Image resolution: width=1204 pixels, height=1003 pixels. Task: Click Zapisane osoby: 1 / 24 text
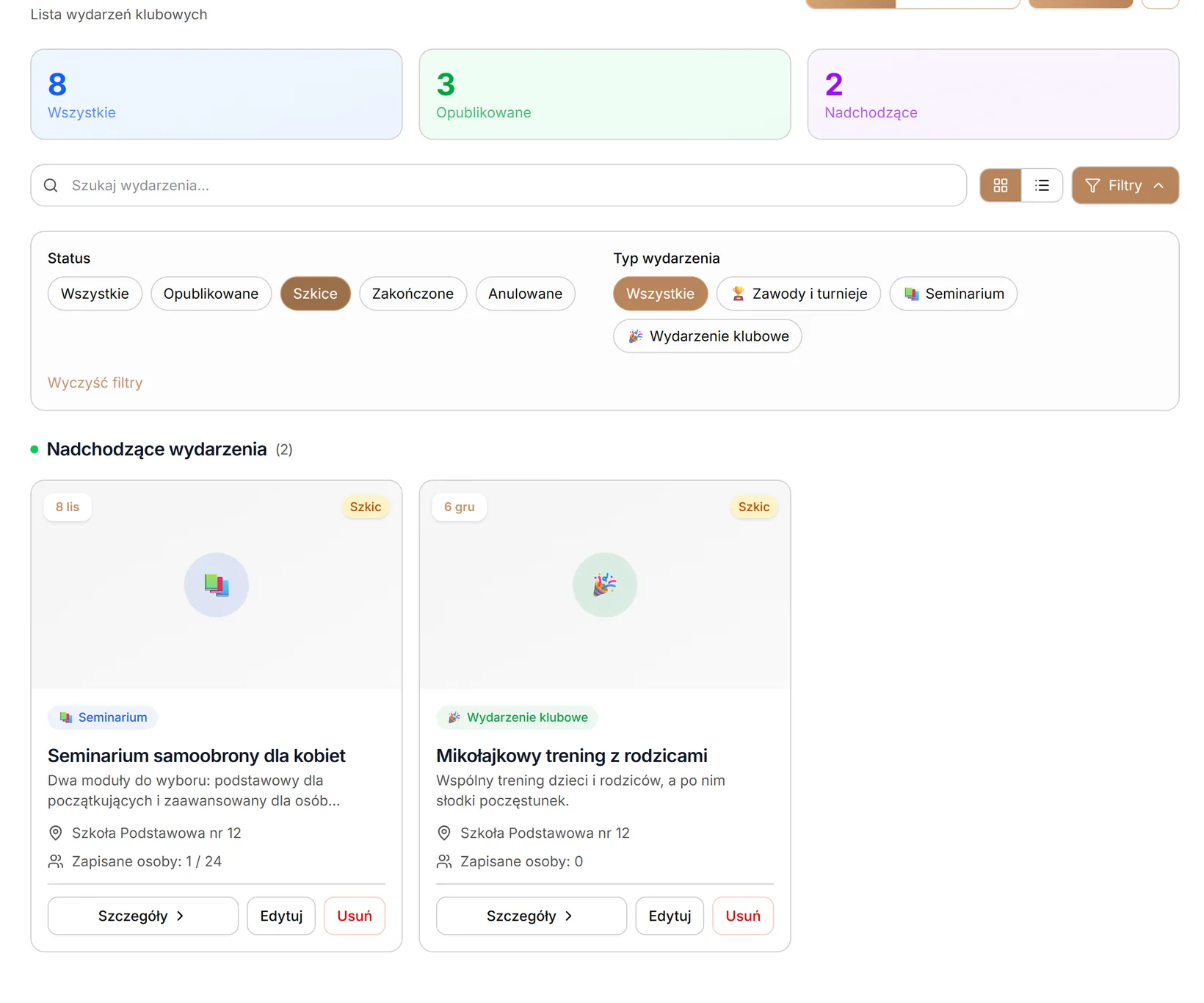click(147, 861)
